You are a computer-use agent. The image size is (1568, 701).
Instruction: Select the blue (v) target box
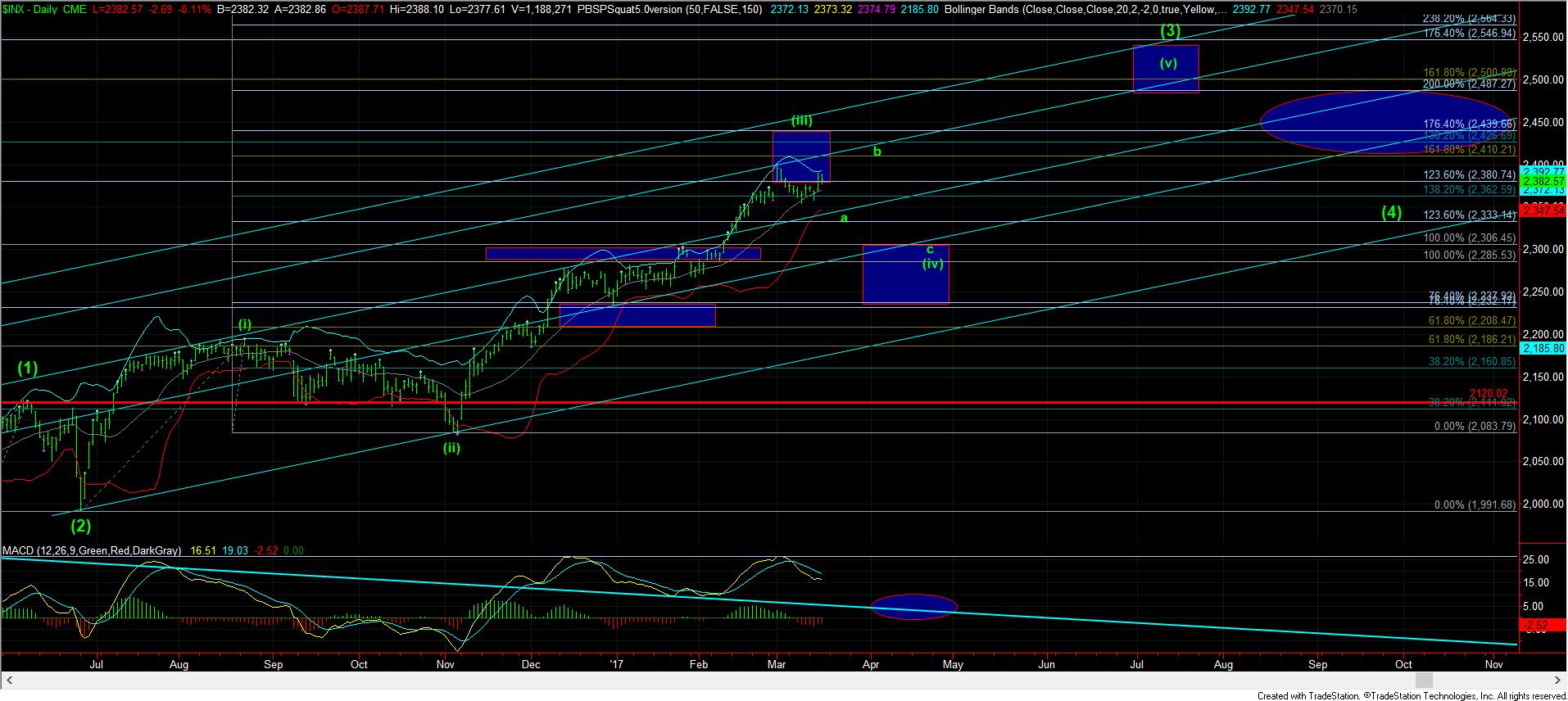(x=1166, y=69)
